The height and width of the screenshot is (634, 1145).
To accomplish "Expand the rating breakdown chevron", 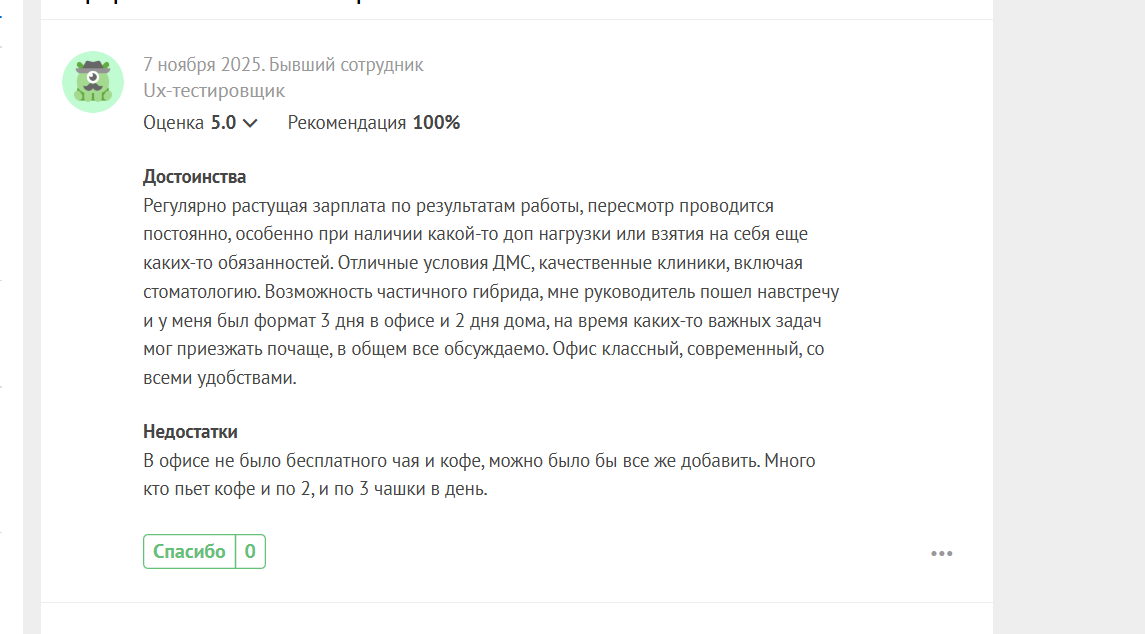I will coord(250,123).
